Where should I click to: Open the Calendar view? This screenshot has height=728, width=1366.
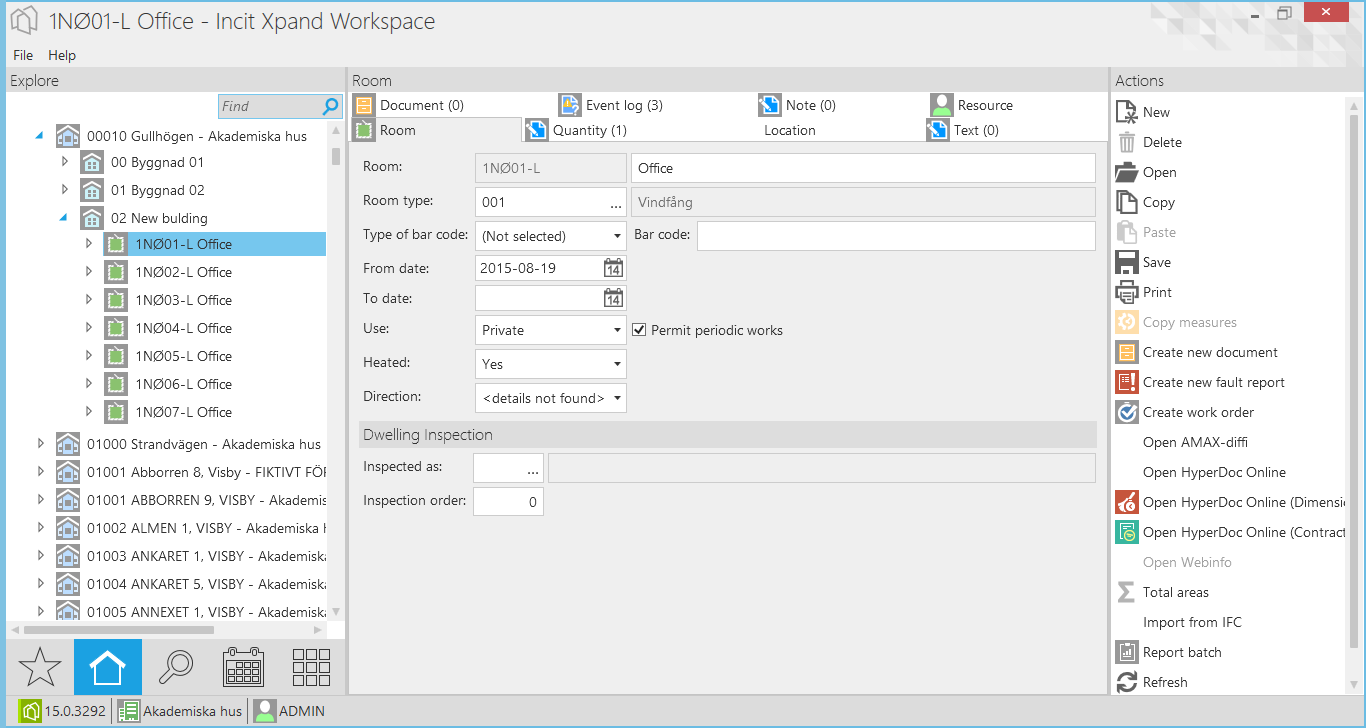pos(243,667)
